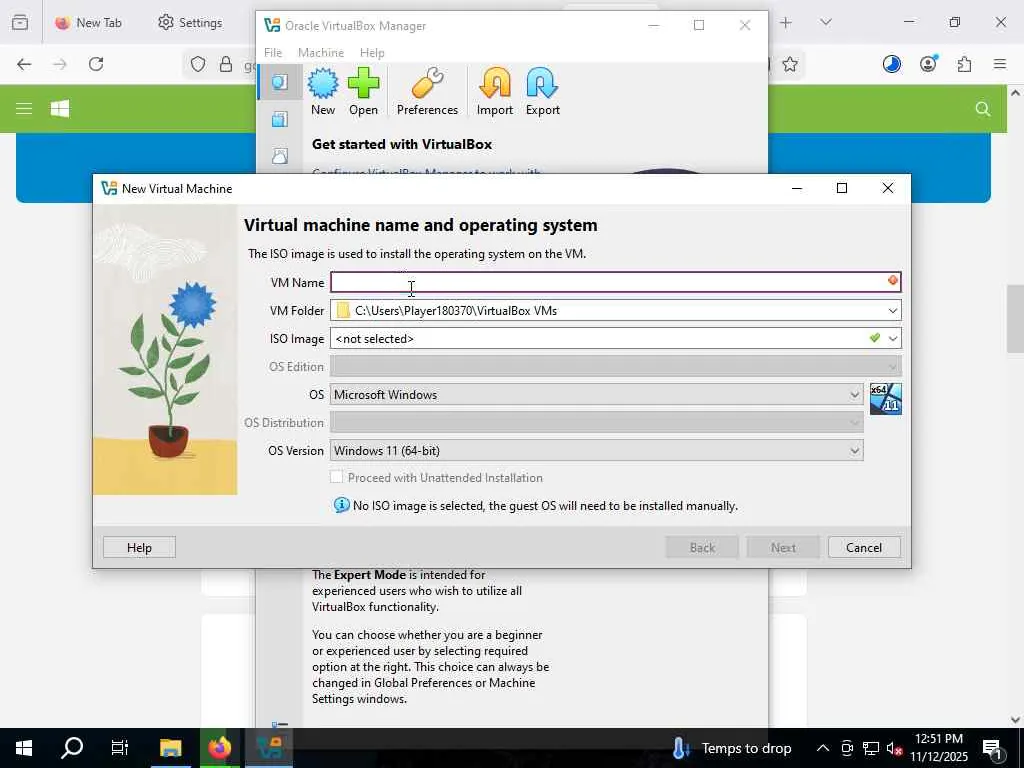Screen dimensions: 1024x768
Task: Switch to Firefox in the taskbar
Action: pyautogui.click(x=219, y=748)
